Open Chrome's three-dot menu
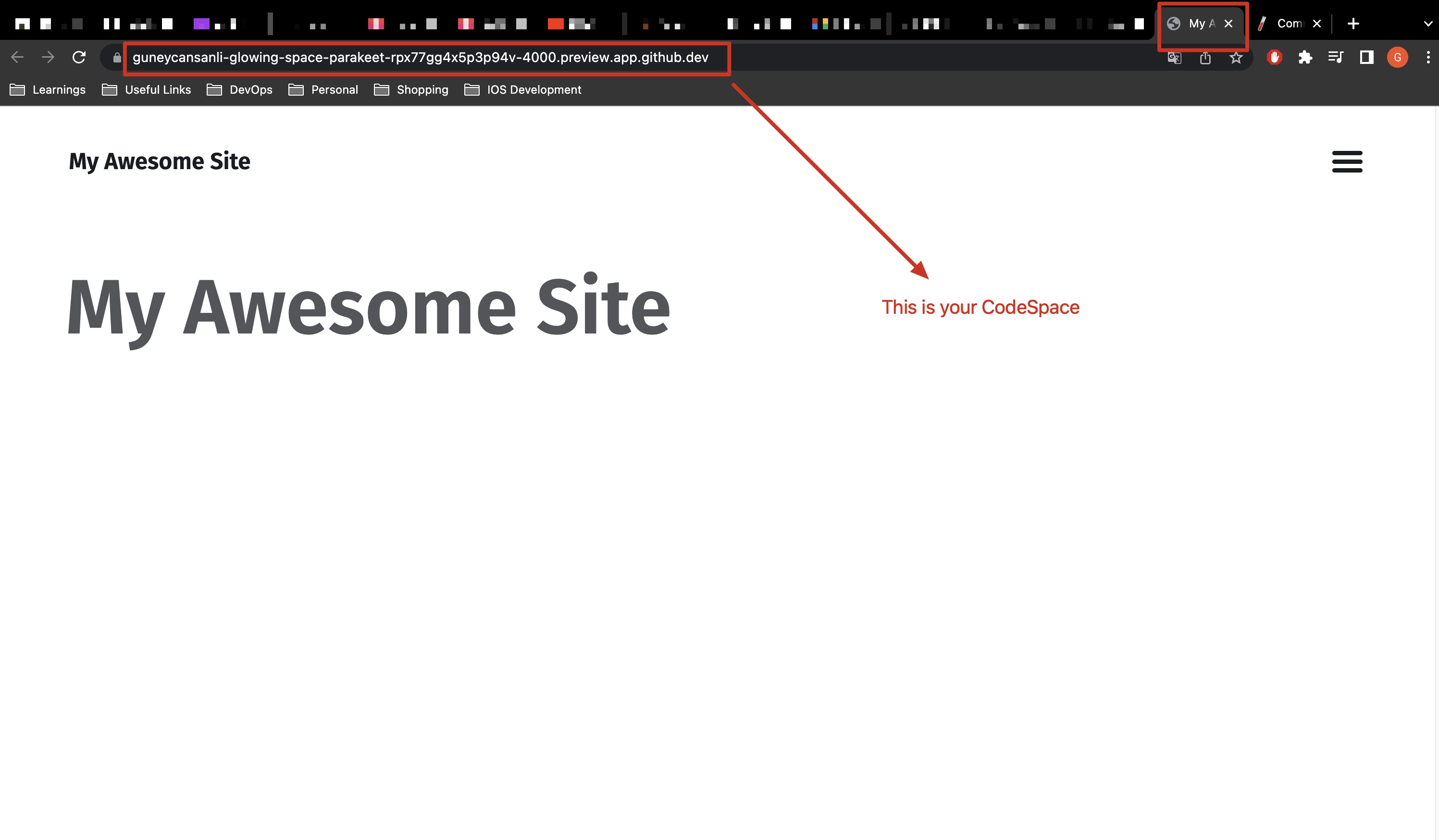This screenshot has height=840, width=1439. 1428,57
